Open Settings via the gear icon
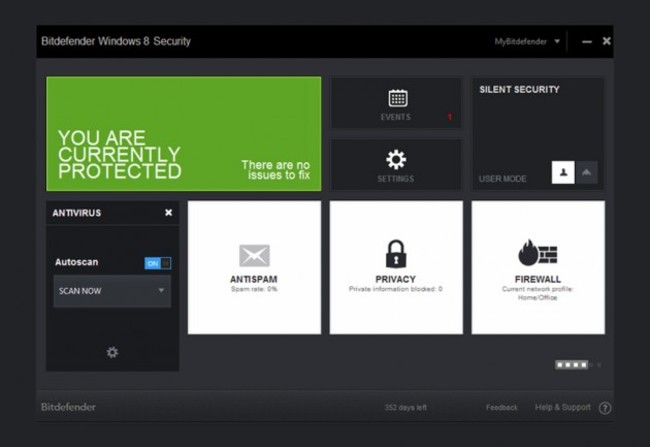Image resolution: width=650 pixels, height=447 pixels. (397, 160)
